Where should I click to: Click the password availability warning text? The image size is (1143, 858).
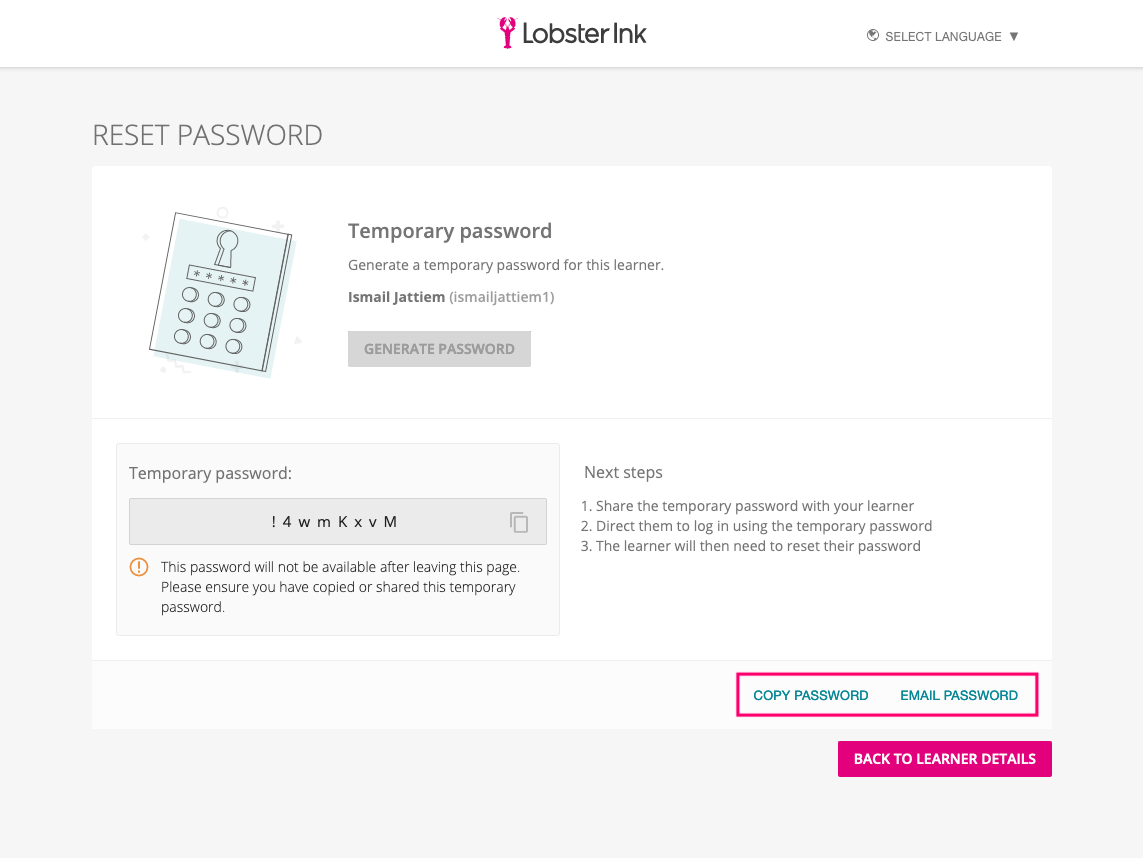coord(340,587)
